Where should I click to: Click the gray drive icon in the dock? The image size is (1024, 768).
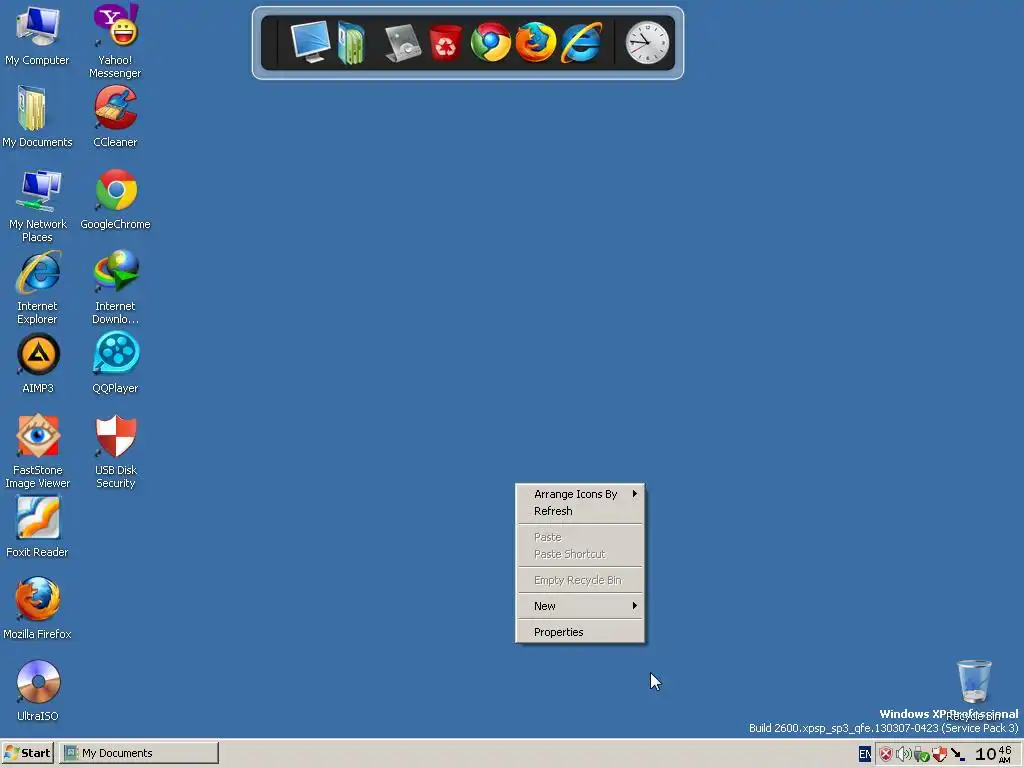tap(402, 43)
